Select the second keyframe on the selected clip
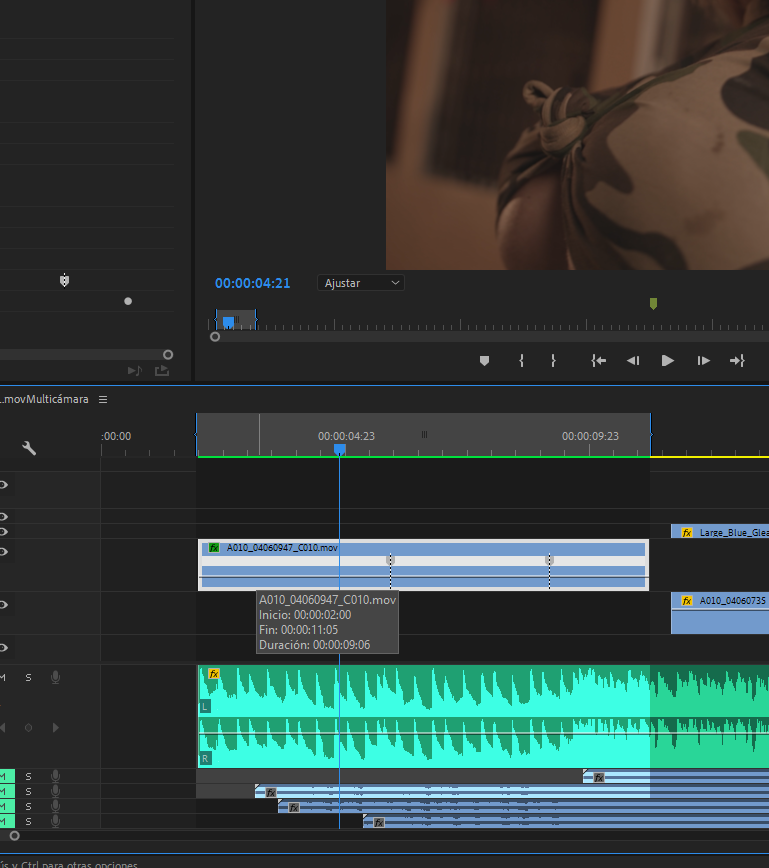The width and height of the screenshot is (769, 868). 549,560
